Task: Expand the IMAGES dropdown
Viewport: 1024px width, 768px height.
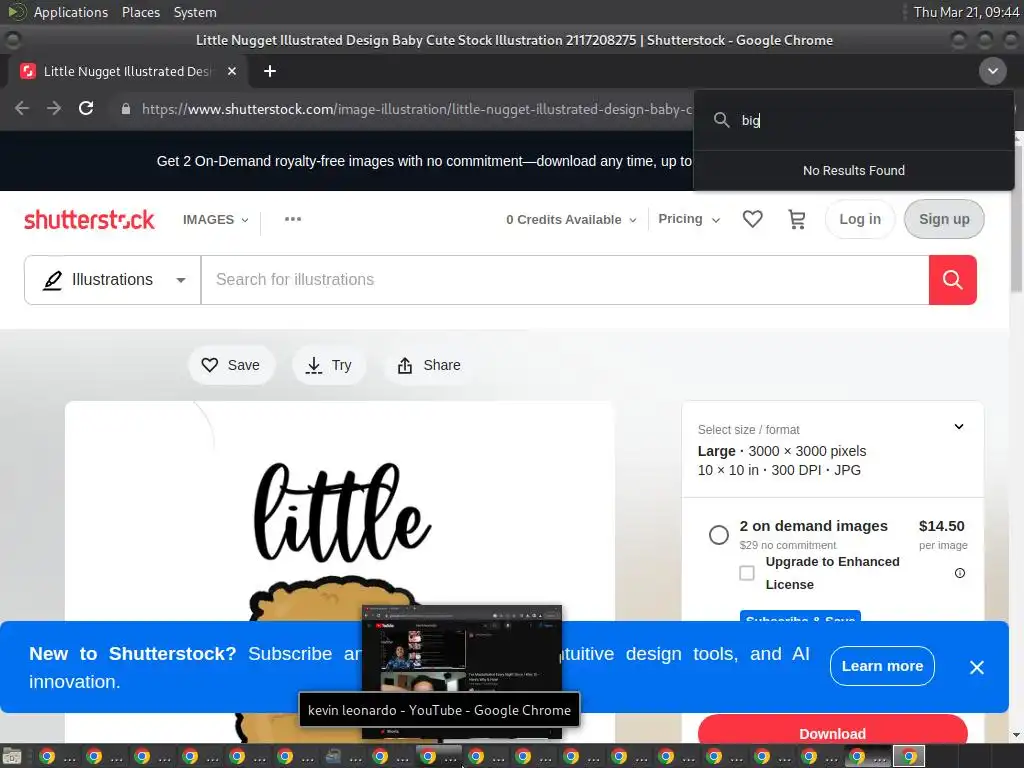Action: (x=216, y=219)
